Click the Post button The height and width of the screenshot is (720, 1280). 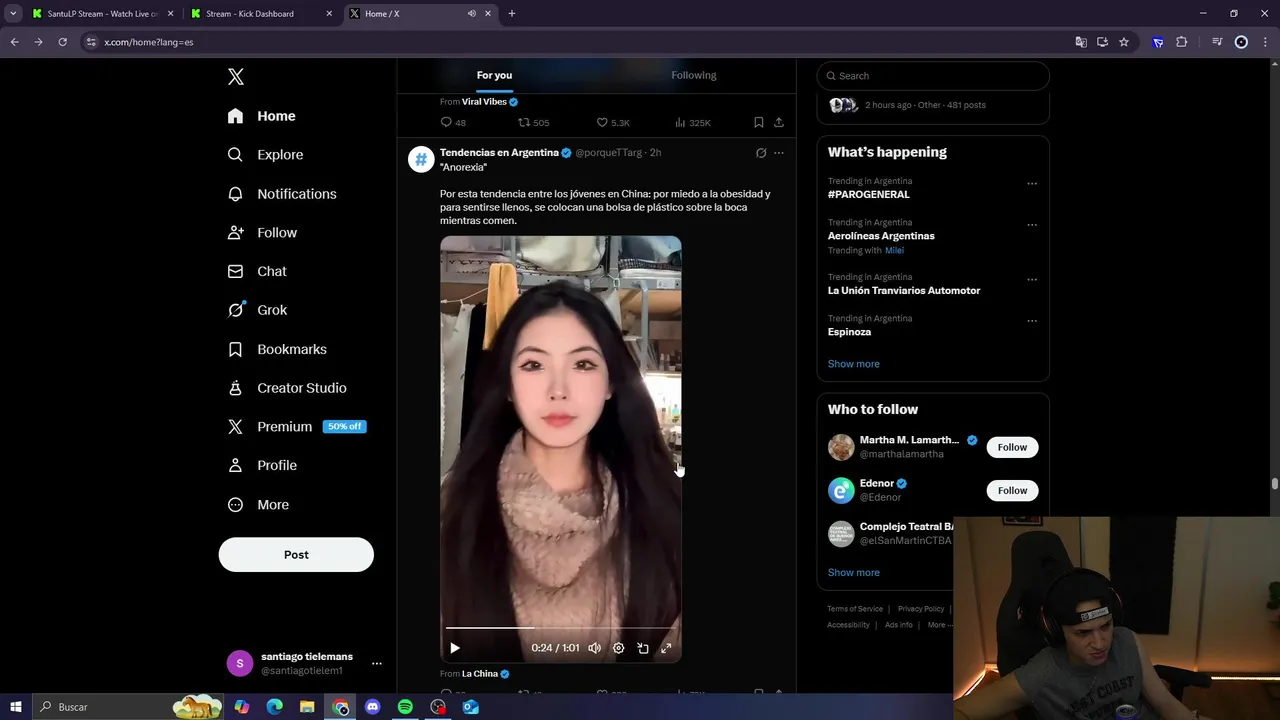coord(296,555)
